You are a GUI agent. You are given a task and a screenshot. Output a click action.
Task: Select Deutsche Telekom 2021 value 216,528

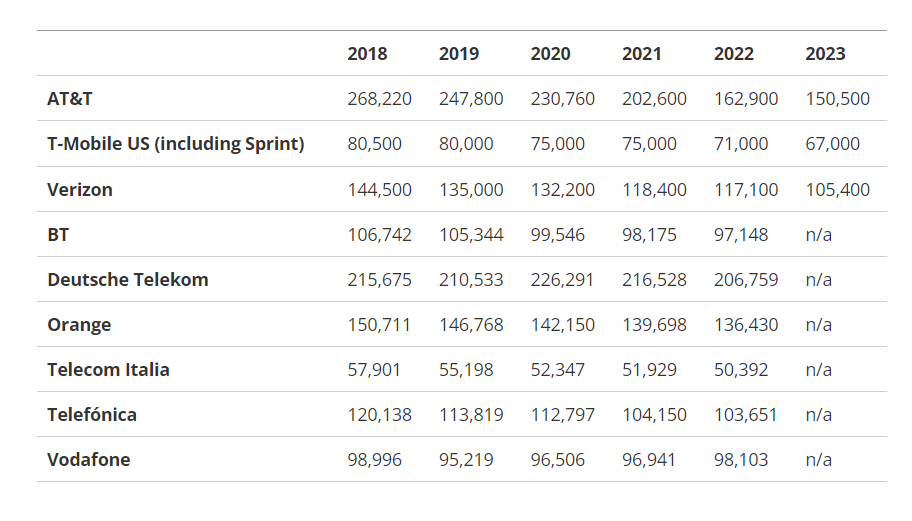click(654, 280)
